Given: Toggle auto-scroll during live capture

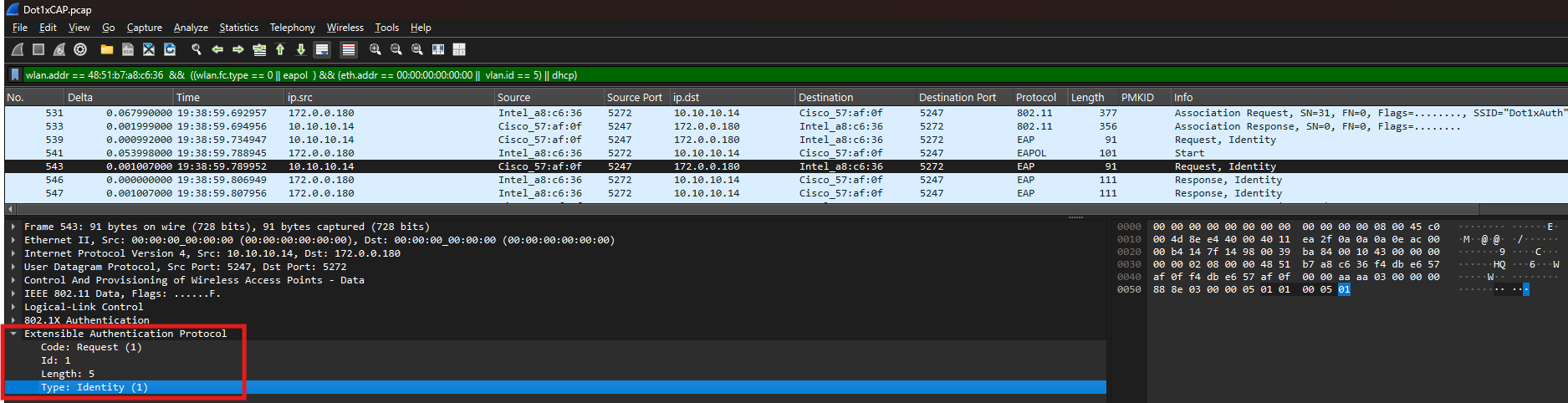Looking at the screenshot, I should (x=322, y=50).
